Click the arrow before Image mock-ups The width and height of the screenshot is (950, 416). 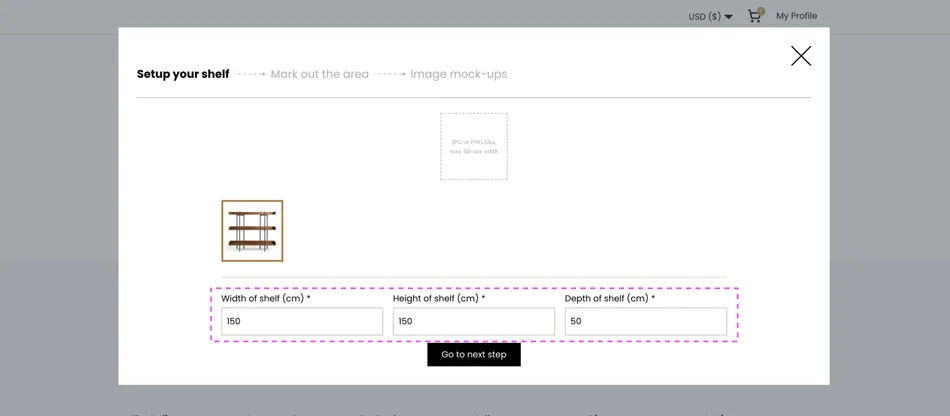390,74
